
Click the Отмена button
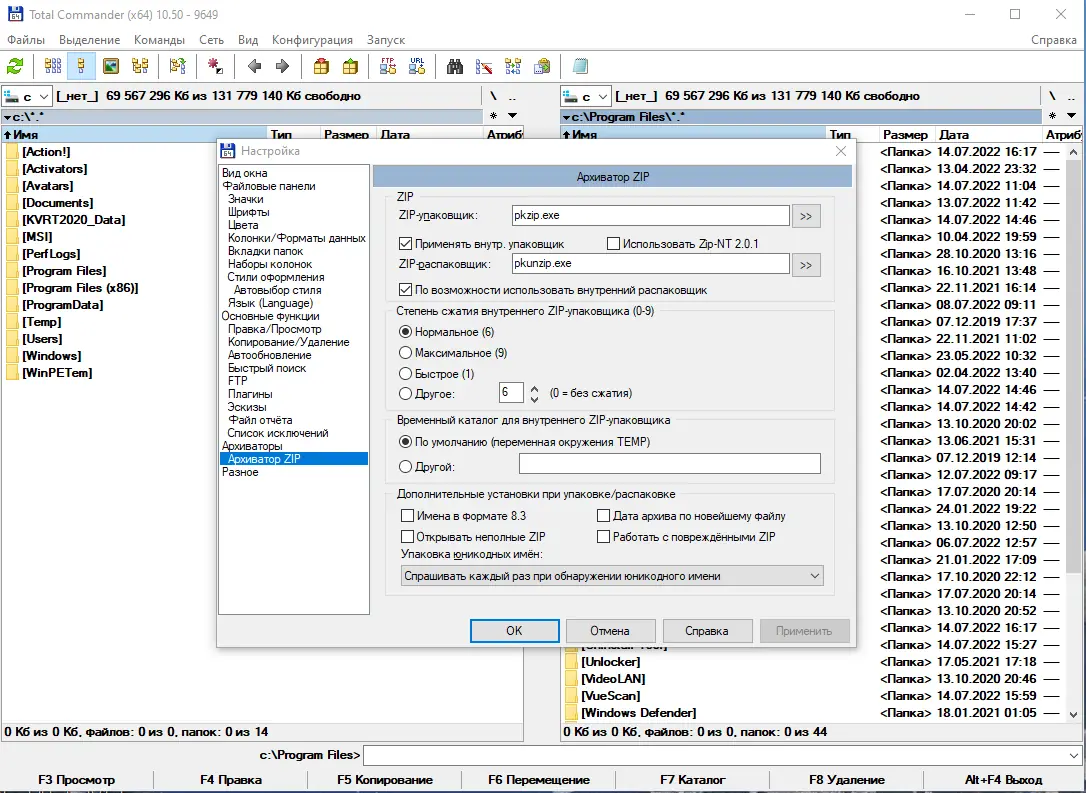(610, 631)
